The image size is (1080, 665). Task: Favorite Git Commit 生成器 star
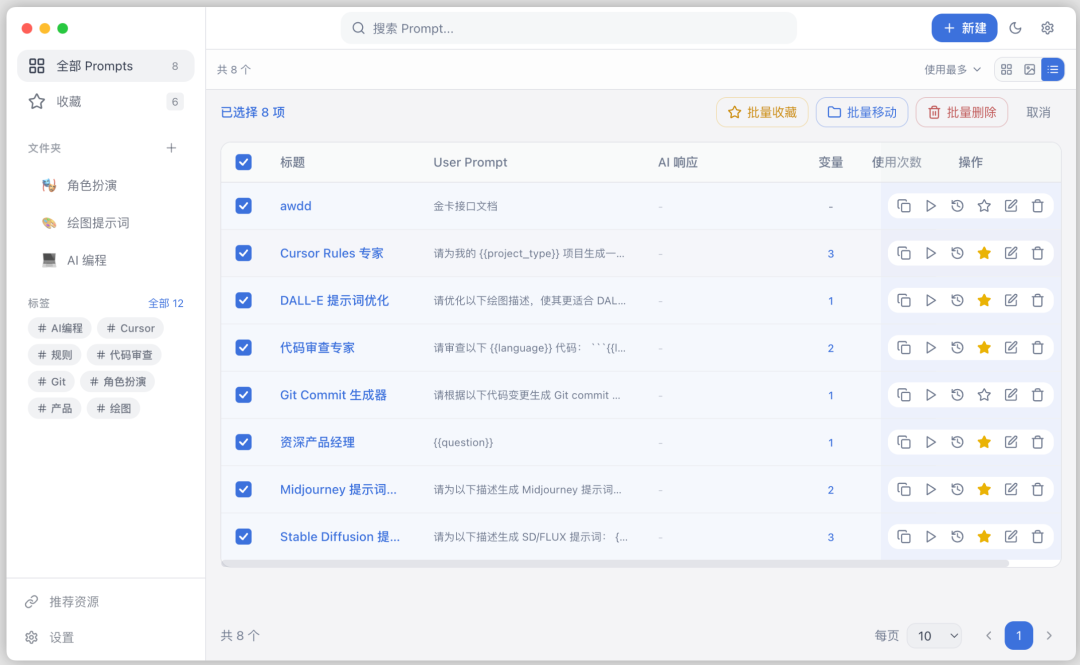tap(984, 395)
